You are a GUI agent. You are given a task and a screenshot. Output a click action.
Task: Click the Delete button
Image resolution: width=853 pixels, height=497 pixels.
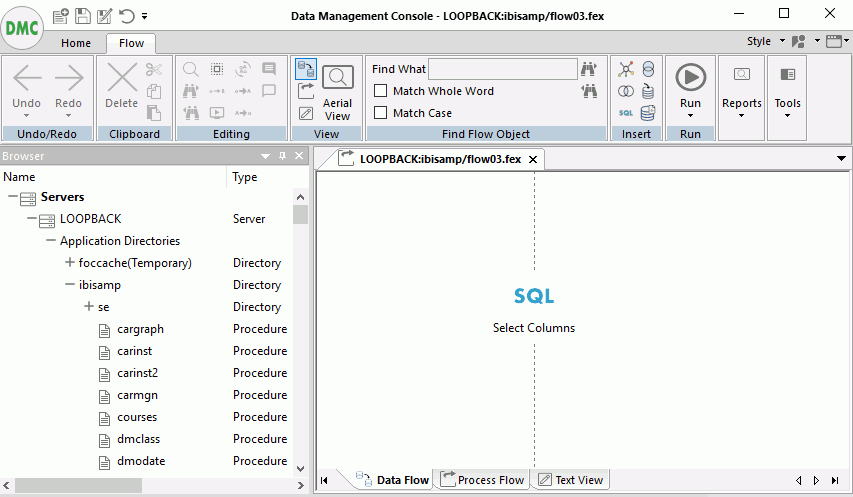[121, 86]
